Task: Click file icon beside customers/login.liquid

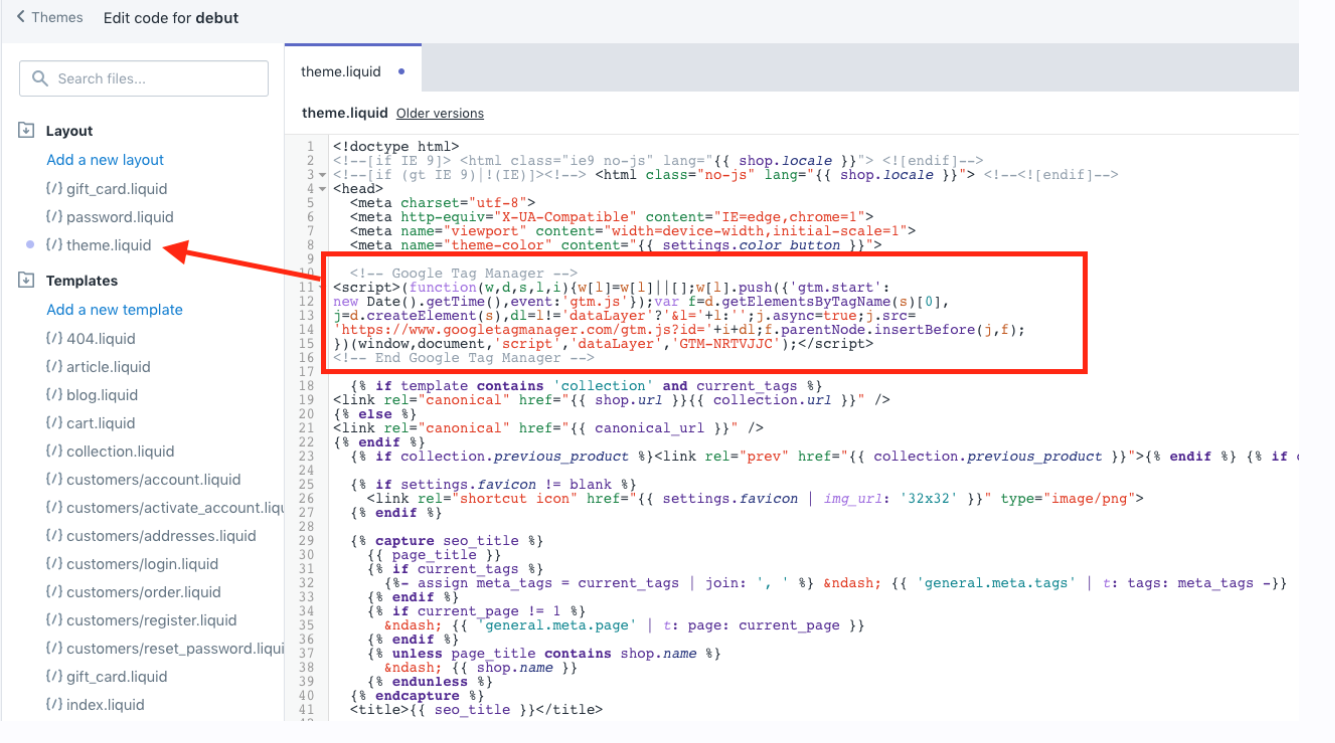Action: pos(55,564)
